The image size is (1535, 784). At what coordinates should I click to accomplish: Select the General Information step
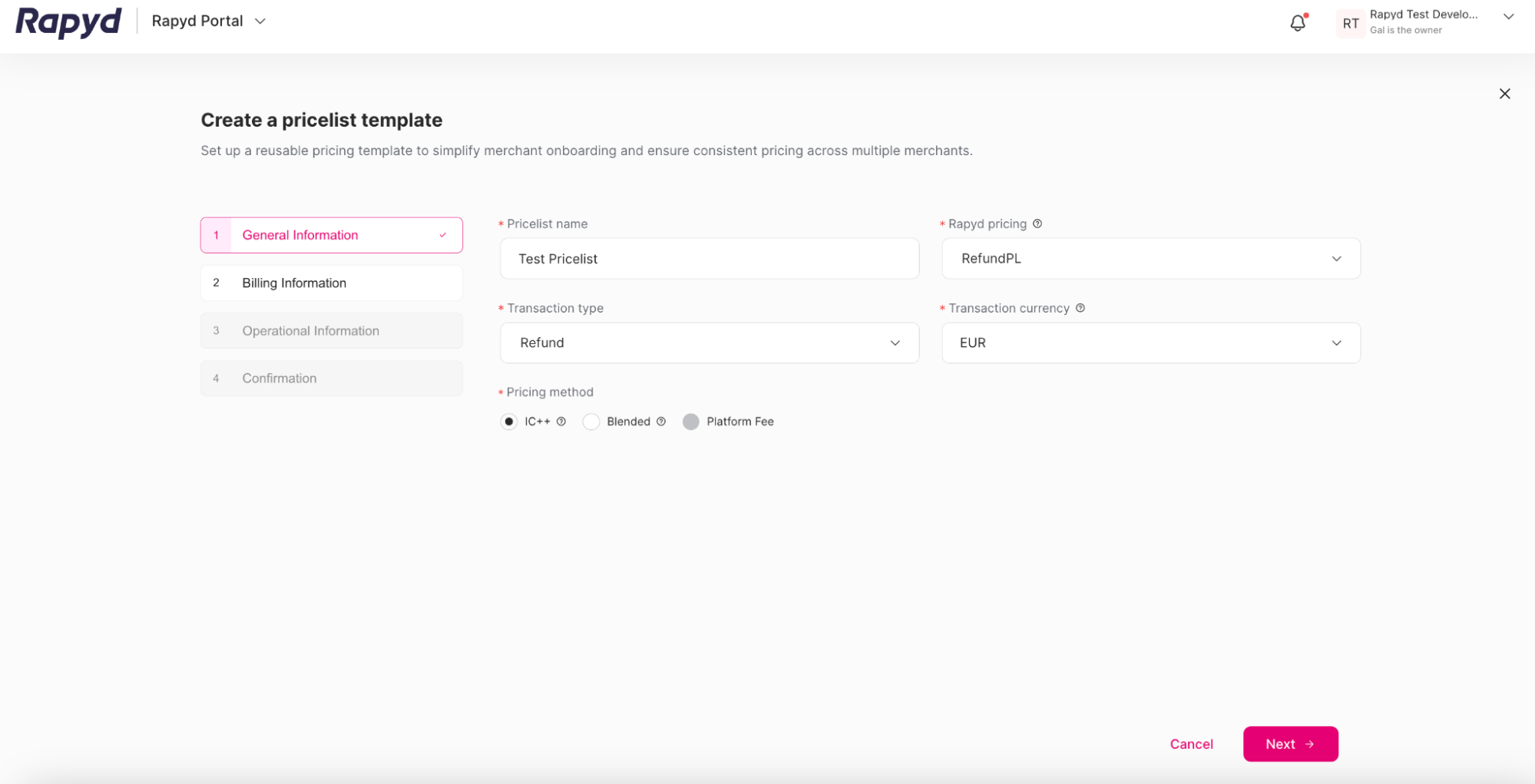click(x=331, y=235)
